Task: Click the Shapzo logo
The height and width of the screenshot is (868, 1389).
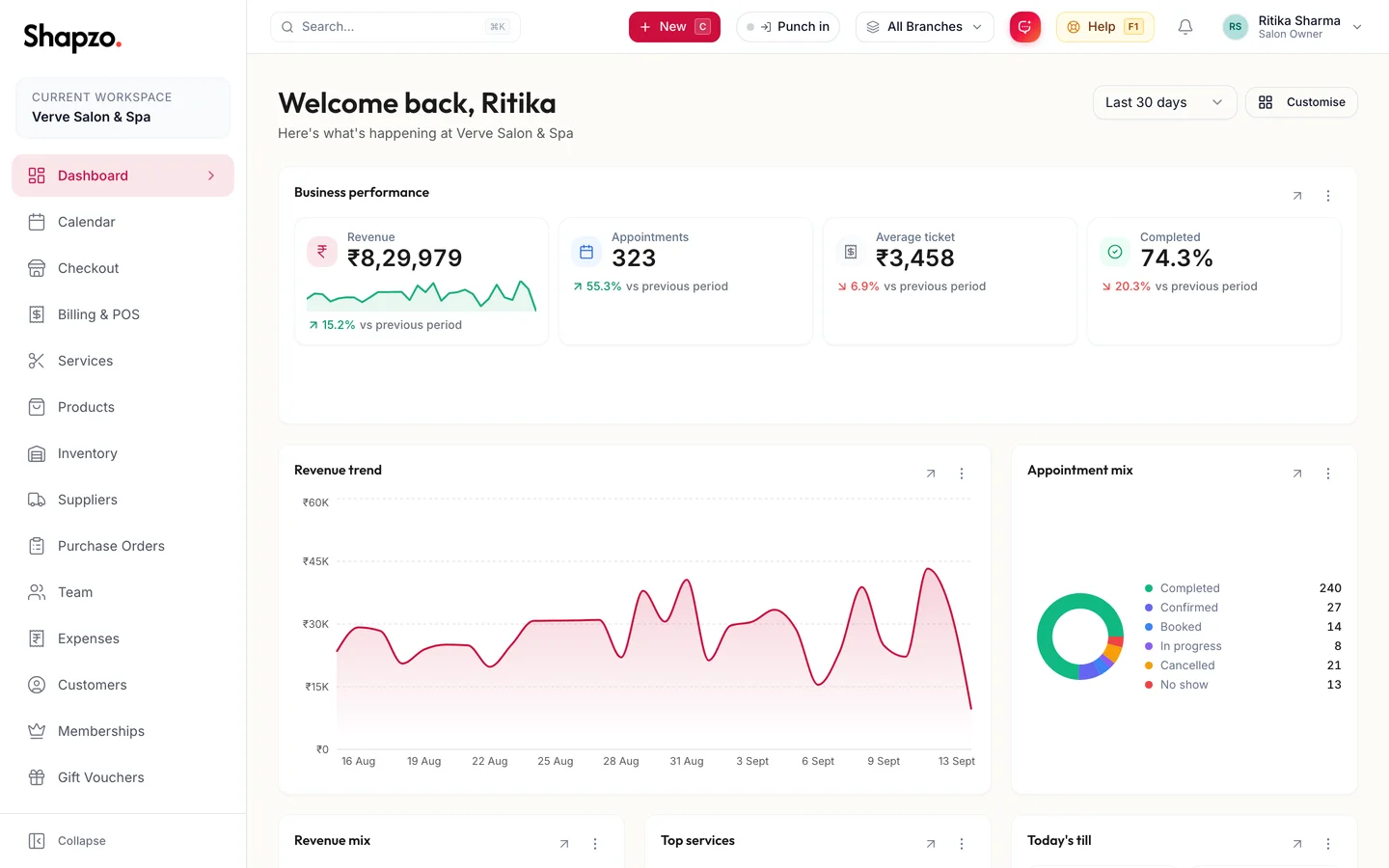Action: click(x=72, y=38)
